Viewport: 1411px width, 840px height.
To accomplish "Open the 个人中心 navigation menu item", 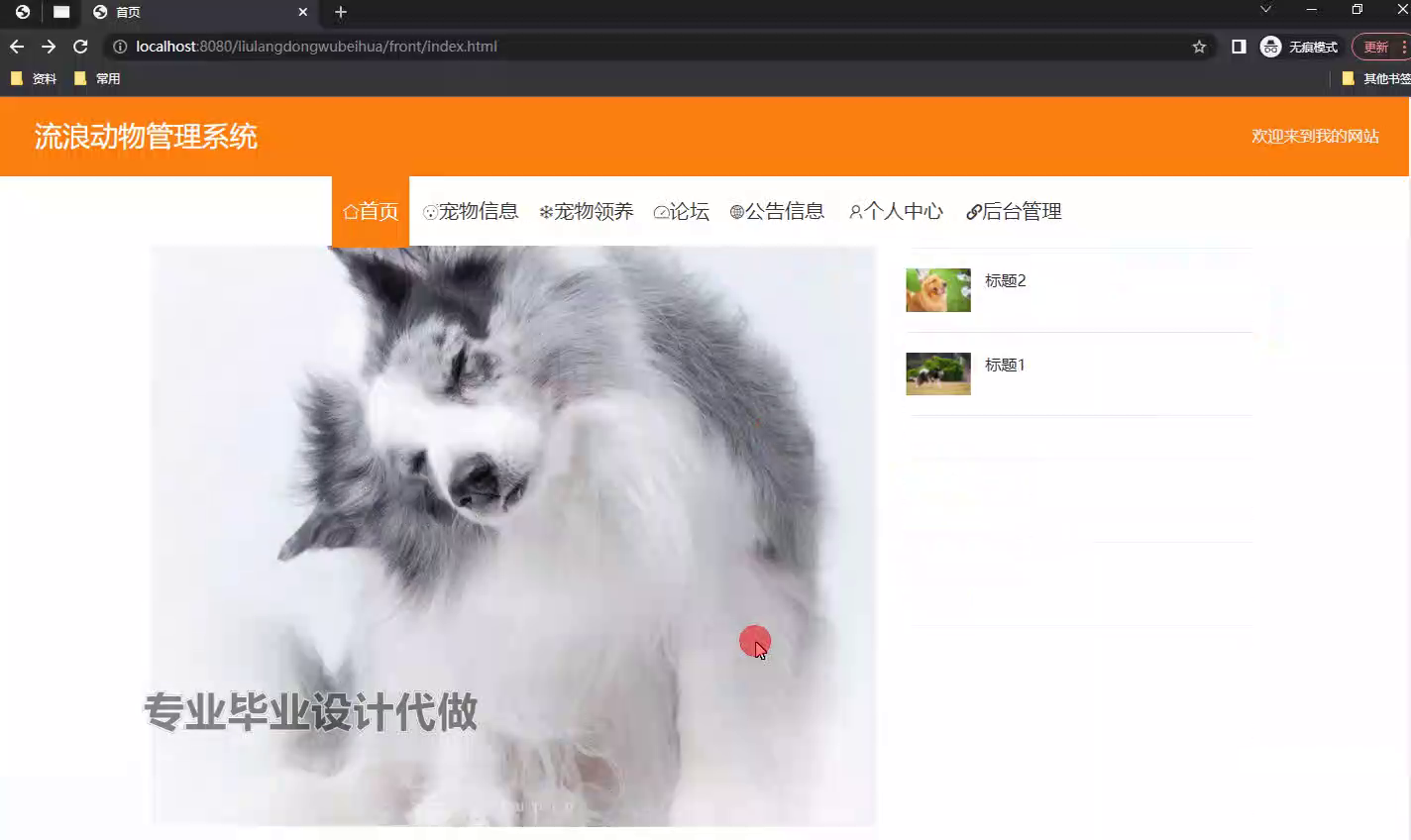I will tap(896, 211).
